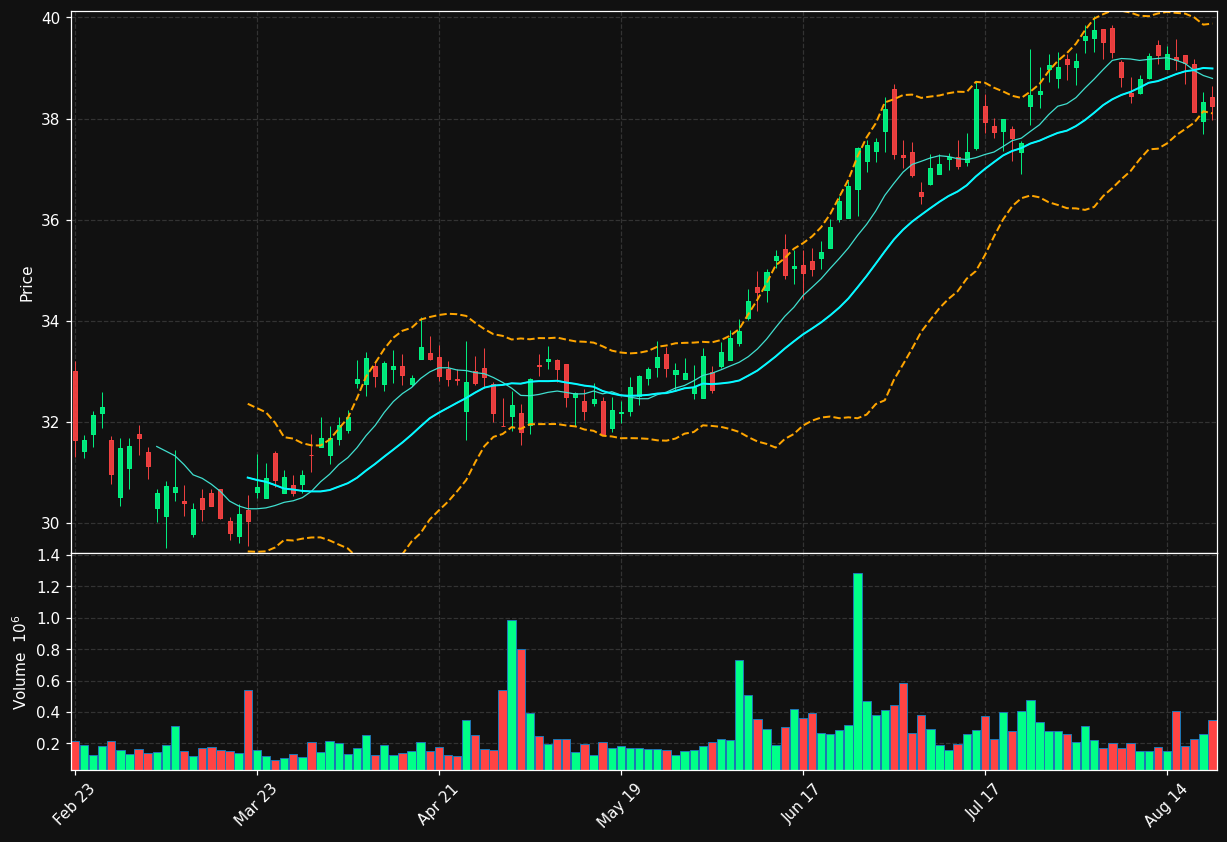Select the Apr 21 axis label
This screenshot has height=842, width=1227.
pos(438,803)
